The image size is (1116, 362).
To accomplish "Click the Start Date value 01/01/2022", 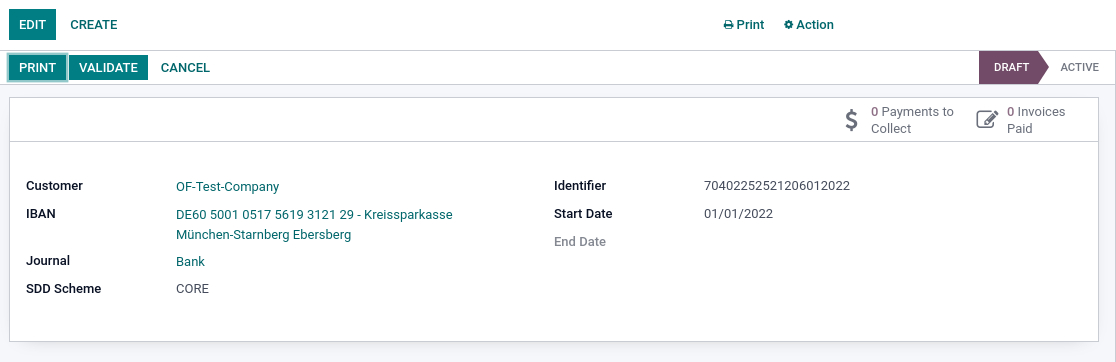I will (738, 214).
